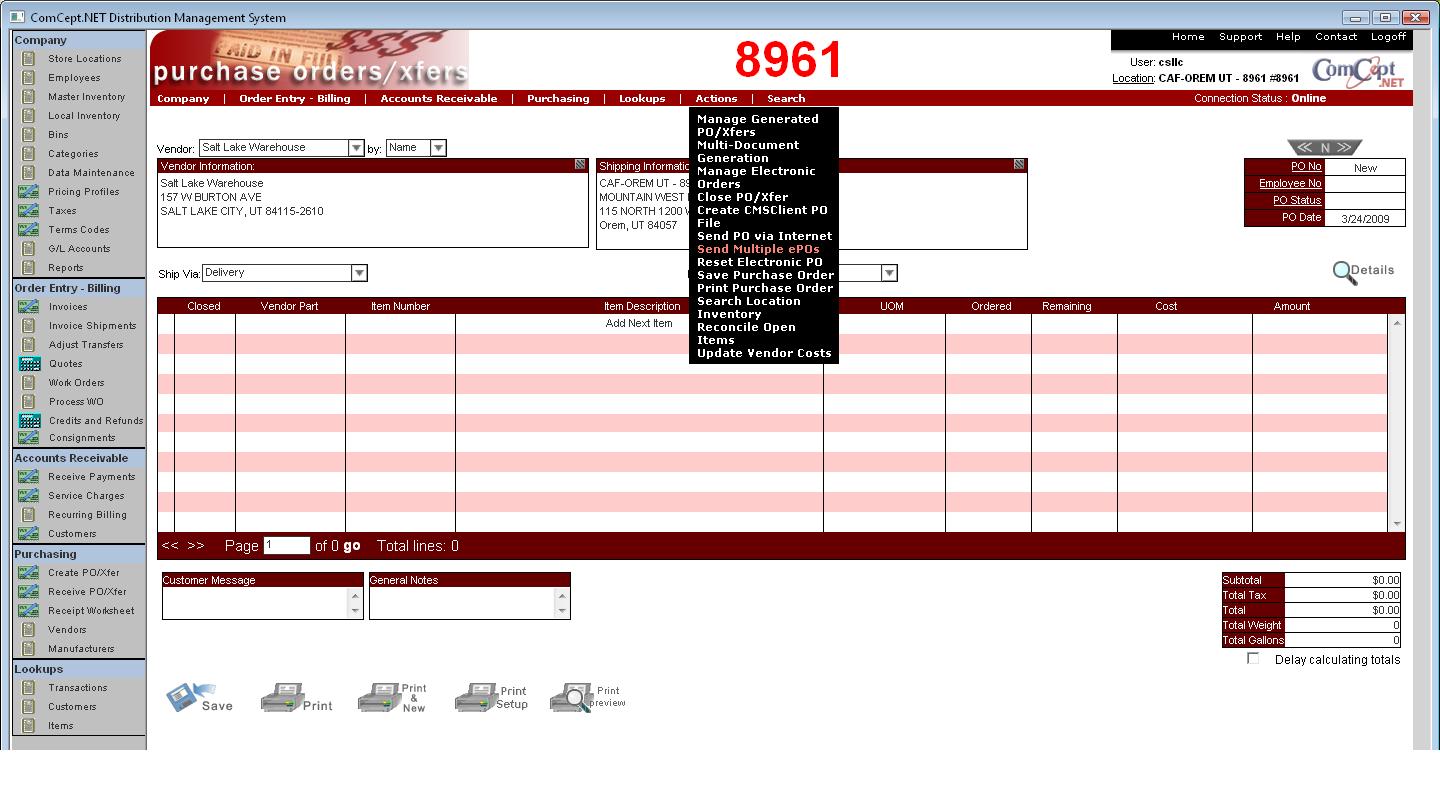Image resolution: width=1440 pixels, height=799 pixels.
Task: Expand the vendor 'by' Name dropdown
Action: pos(438,148)
